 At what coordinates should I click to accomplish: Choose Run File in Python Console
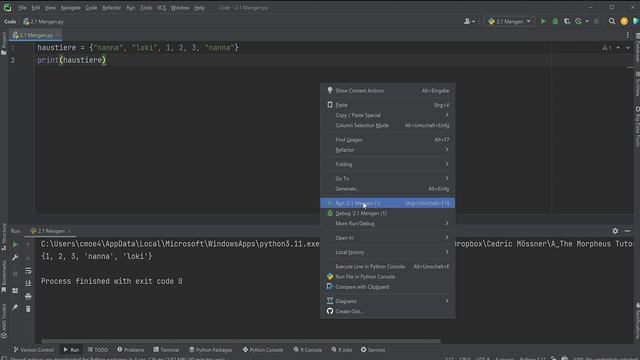(387, 277)
